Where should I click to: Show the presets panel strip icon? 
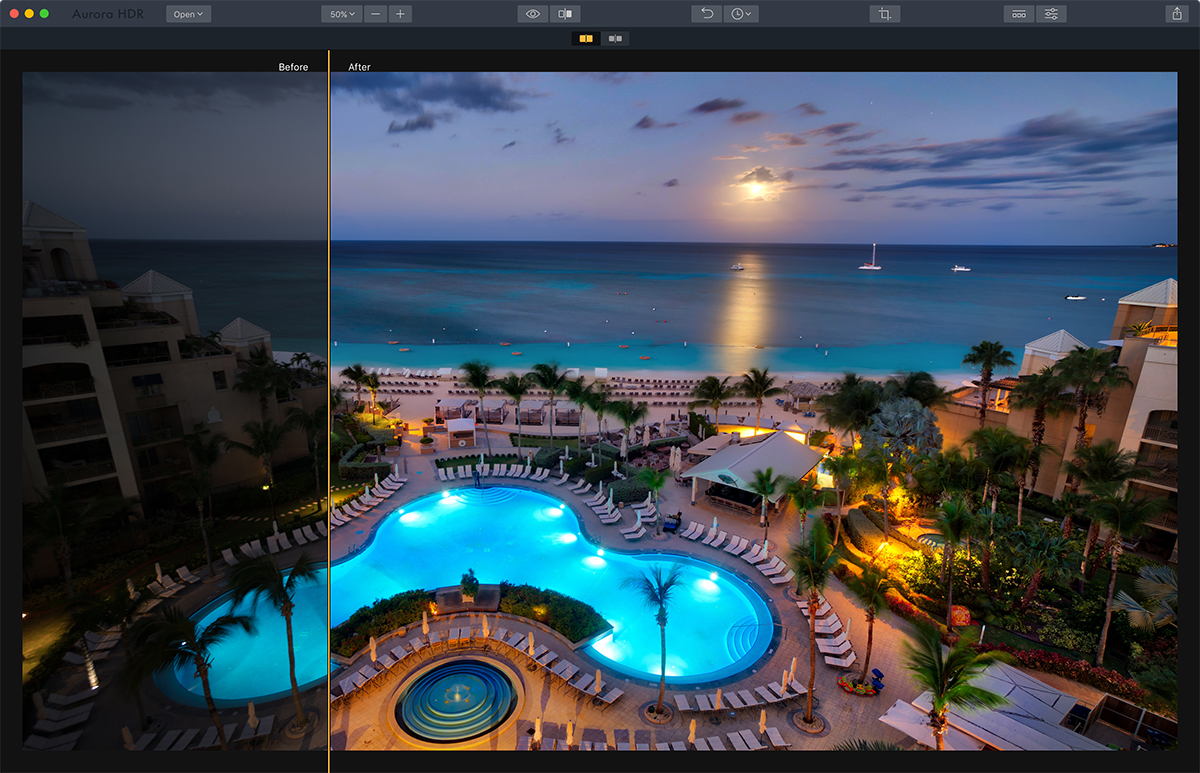[1019, 14]
